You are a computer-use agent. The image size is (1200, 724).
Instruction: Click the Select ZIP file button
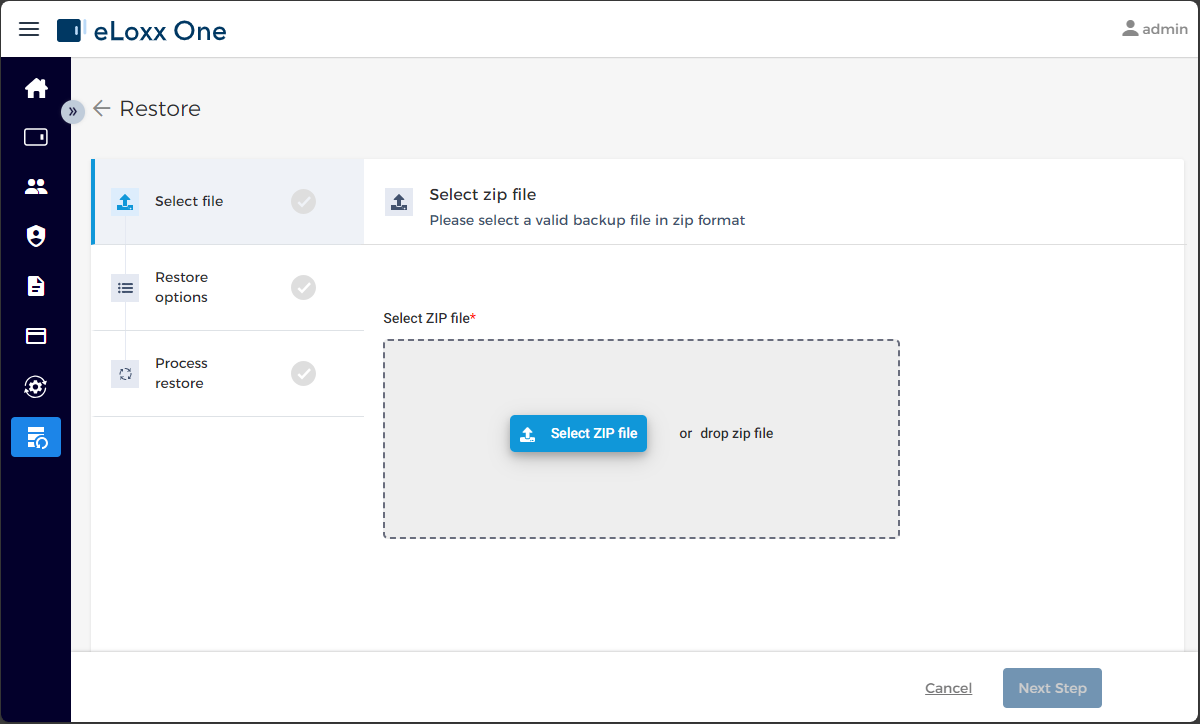tap(579, 433)
